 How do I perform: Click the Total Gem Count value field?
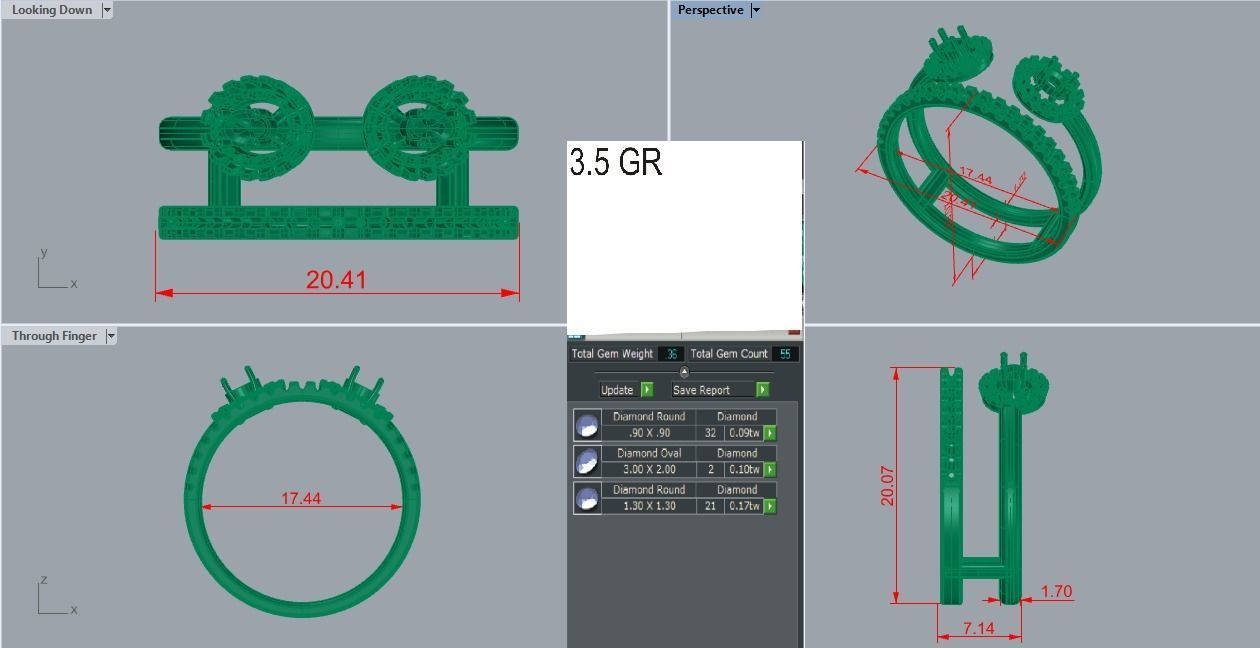tap(784, 354)
